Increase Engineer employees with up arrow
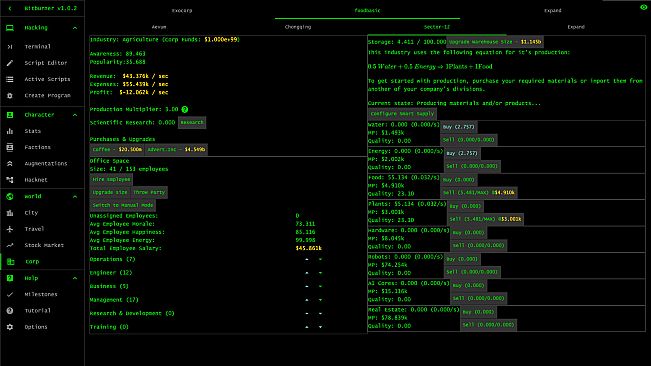This screenshot has width=651, height=366. pos(307,273)
